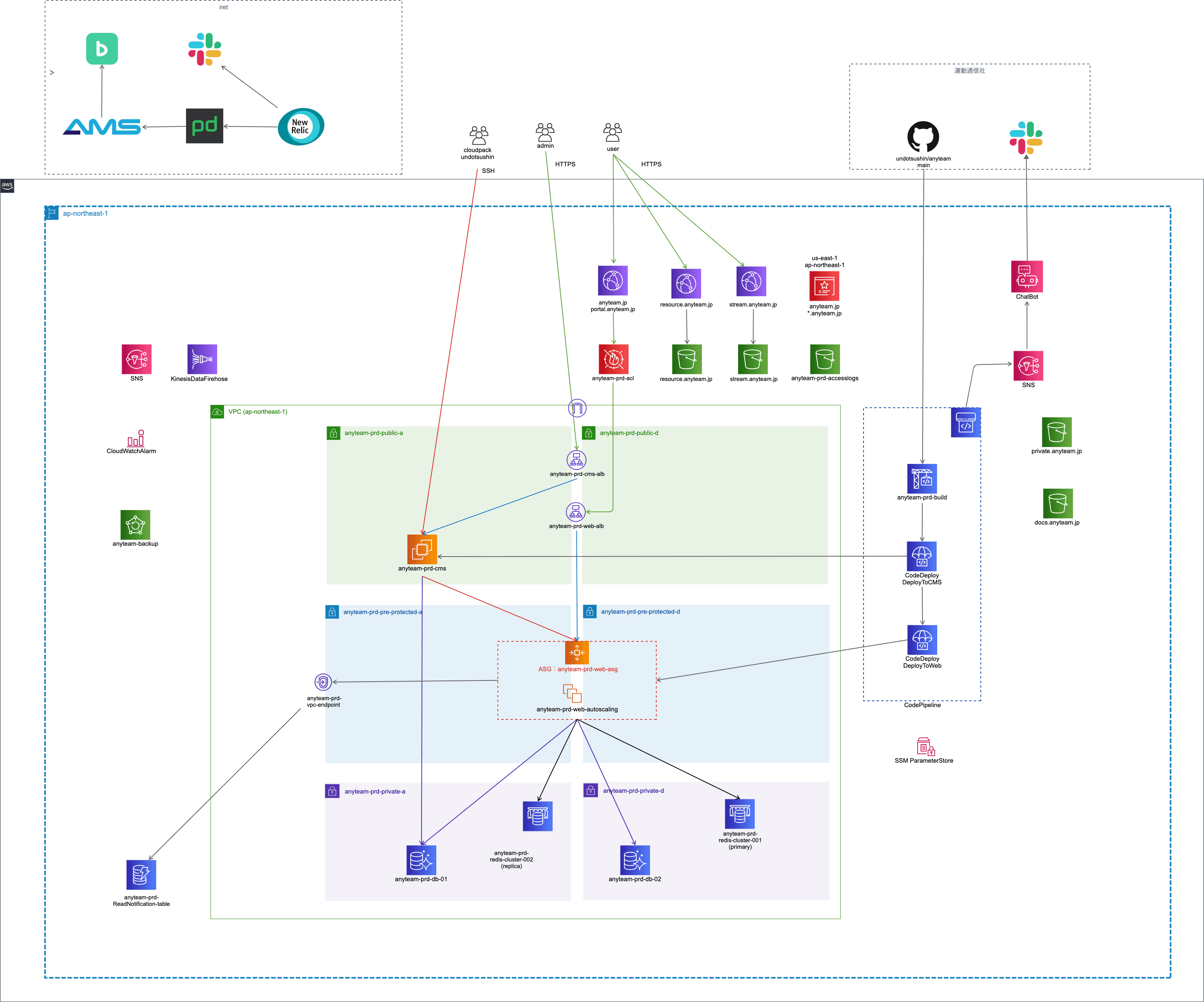Select the anyteam-prd-cms-alb load balancer icon
Viewport: 1204px width, 1002px height.
(x=577, y=460)
